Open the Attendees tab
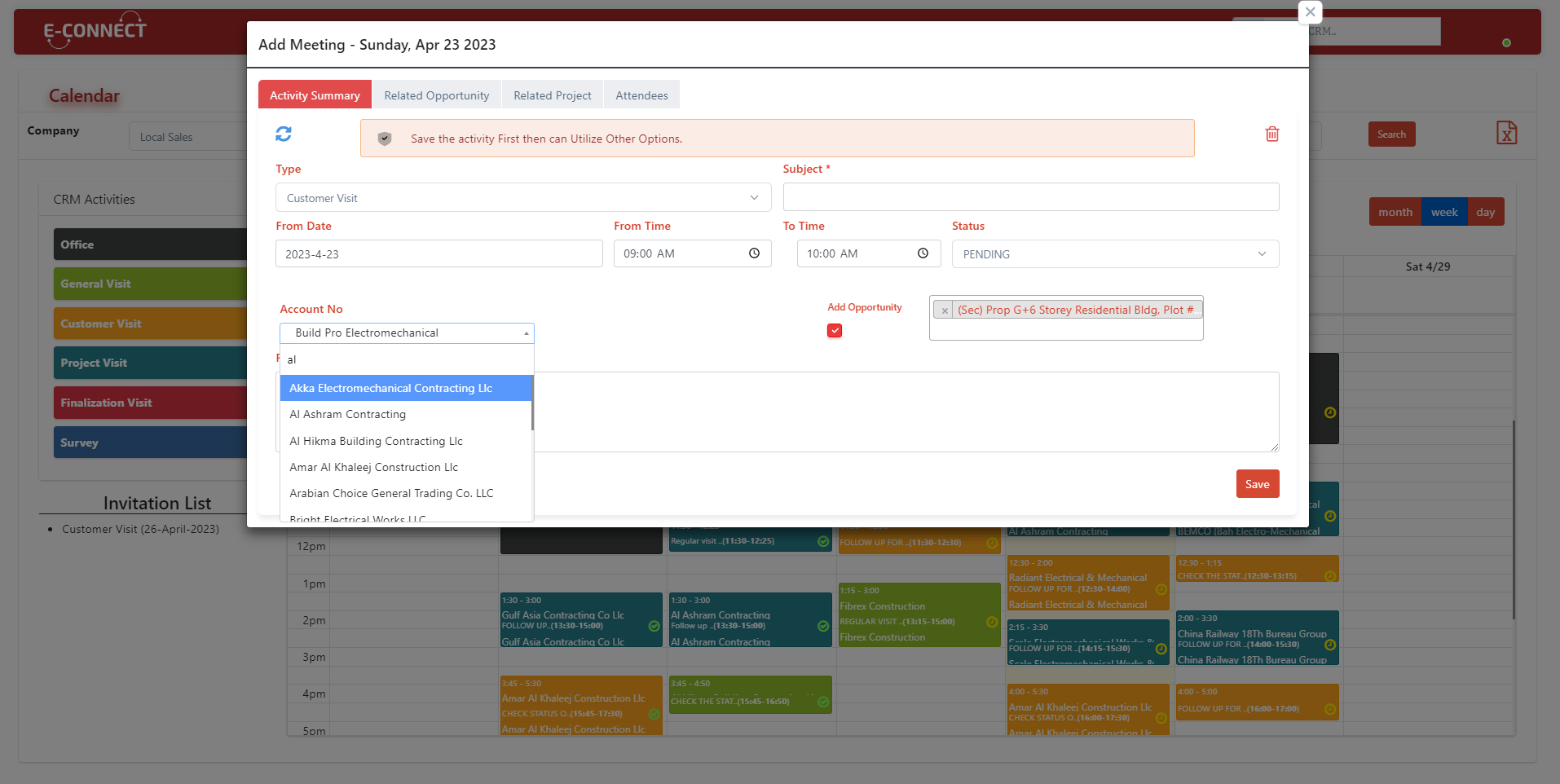The height and width of the screenshot is (784, 1560). tap(641, 95)
